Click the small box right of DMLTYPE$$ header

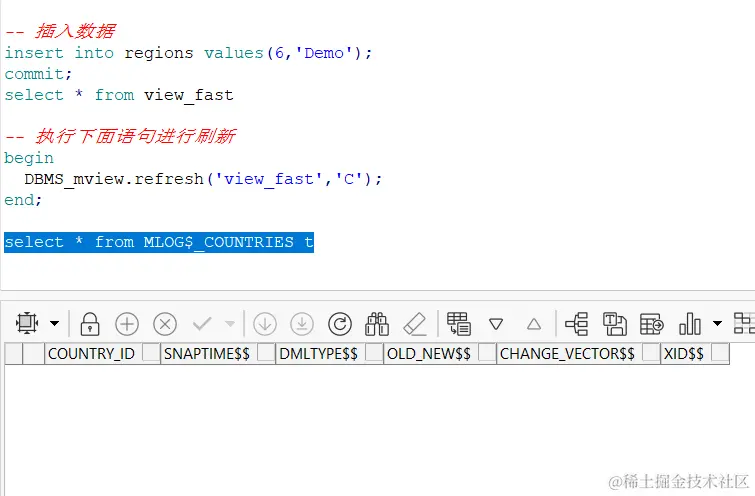374,352
